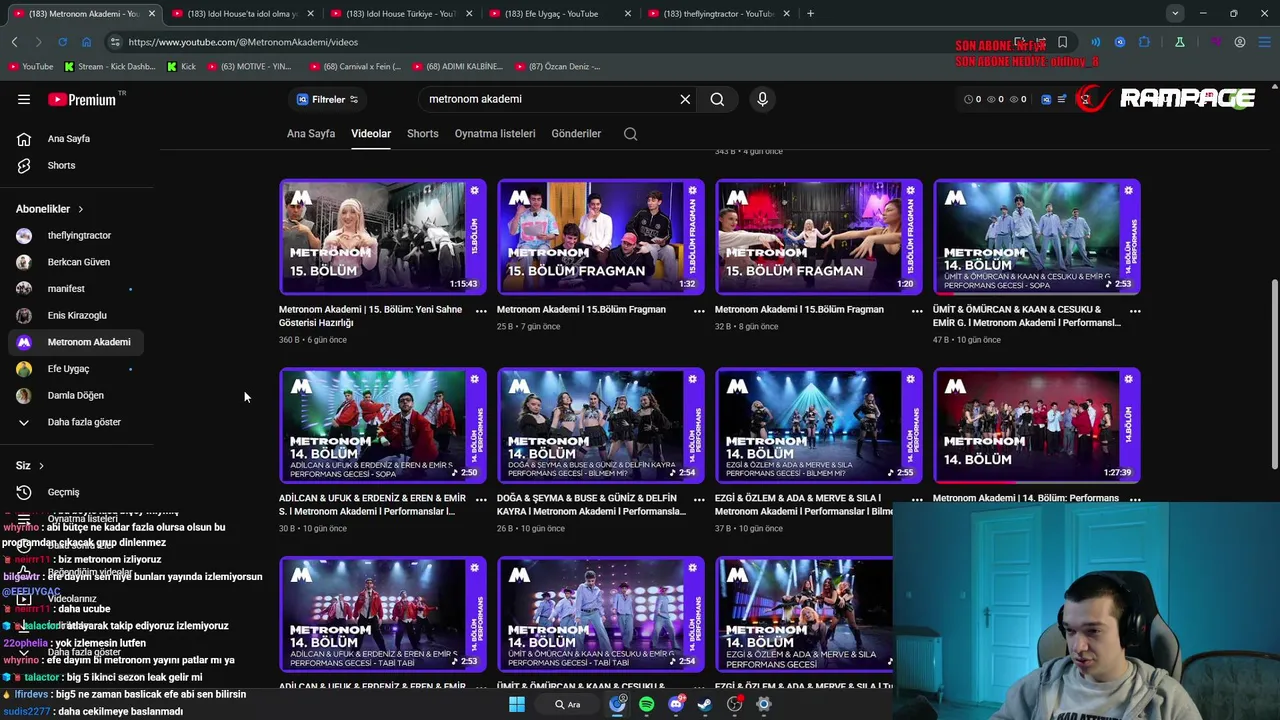1280x720 pixels.
Task: Open the Filtreler filter button
Action: [327, 99]
